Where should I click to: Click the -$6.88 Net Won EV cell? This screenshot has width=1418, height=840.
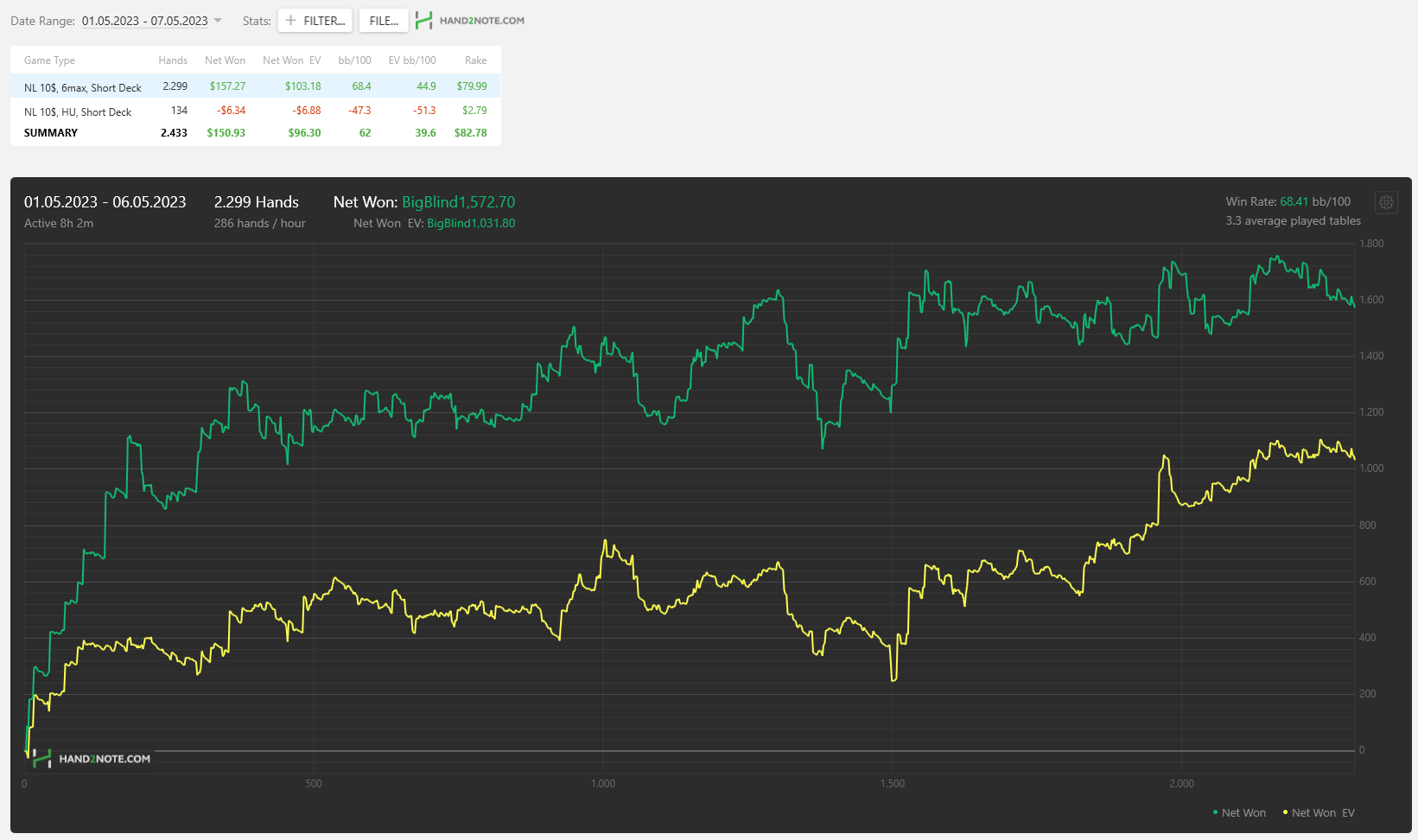coord(306,111)
